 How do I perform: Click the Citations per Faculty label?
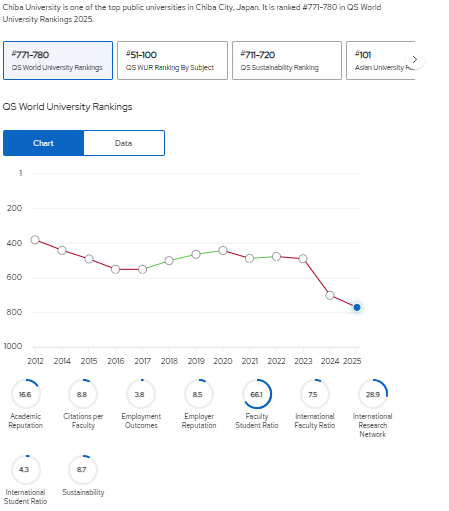click(83, 421)
